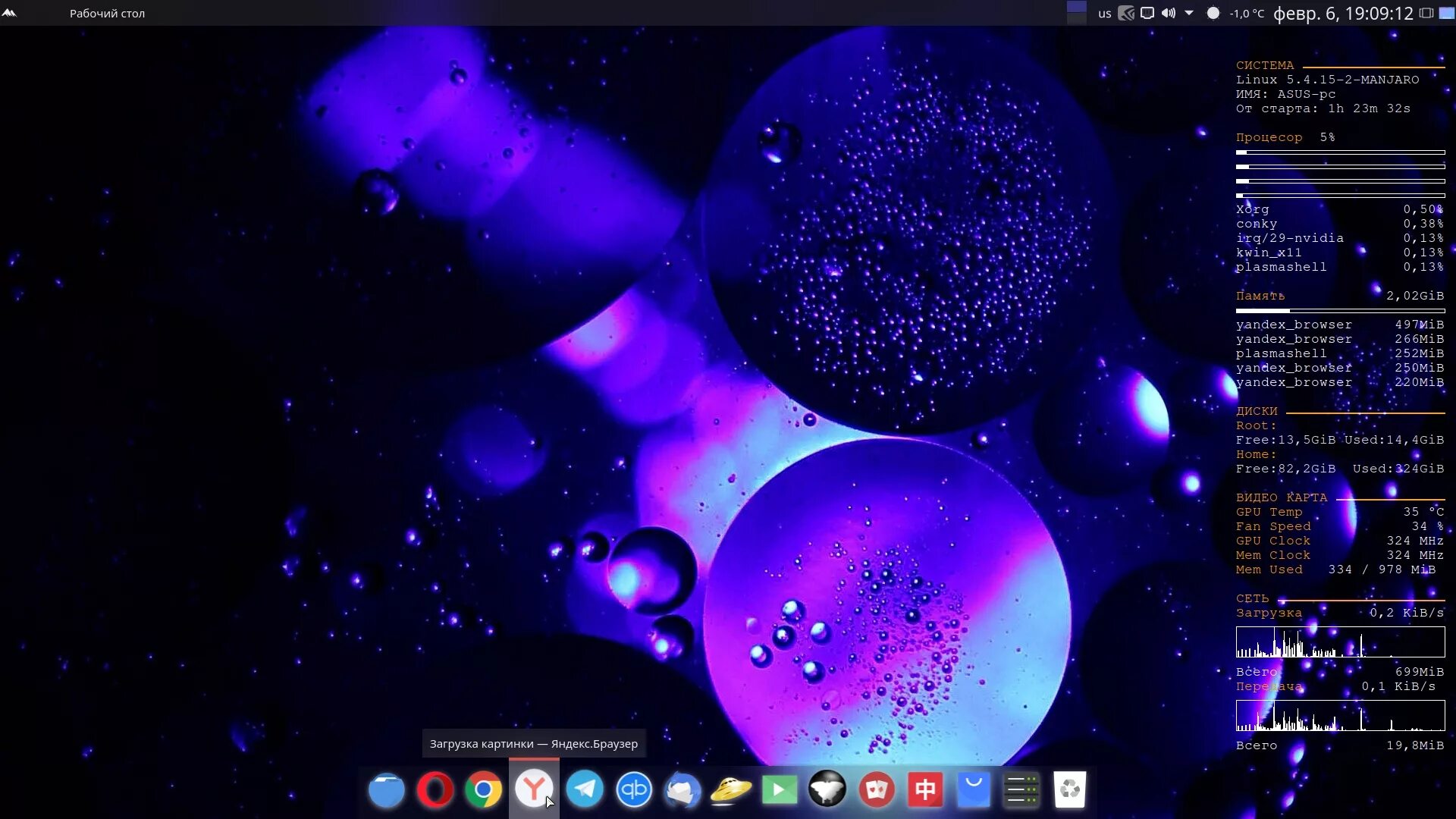
Task: Launch Opera browser from dock
Action: [435, 790]
